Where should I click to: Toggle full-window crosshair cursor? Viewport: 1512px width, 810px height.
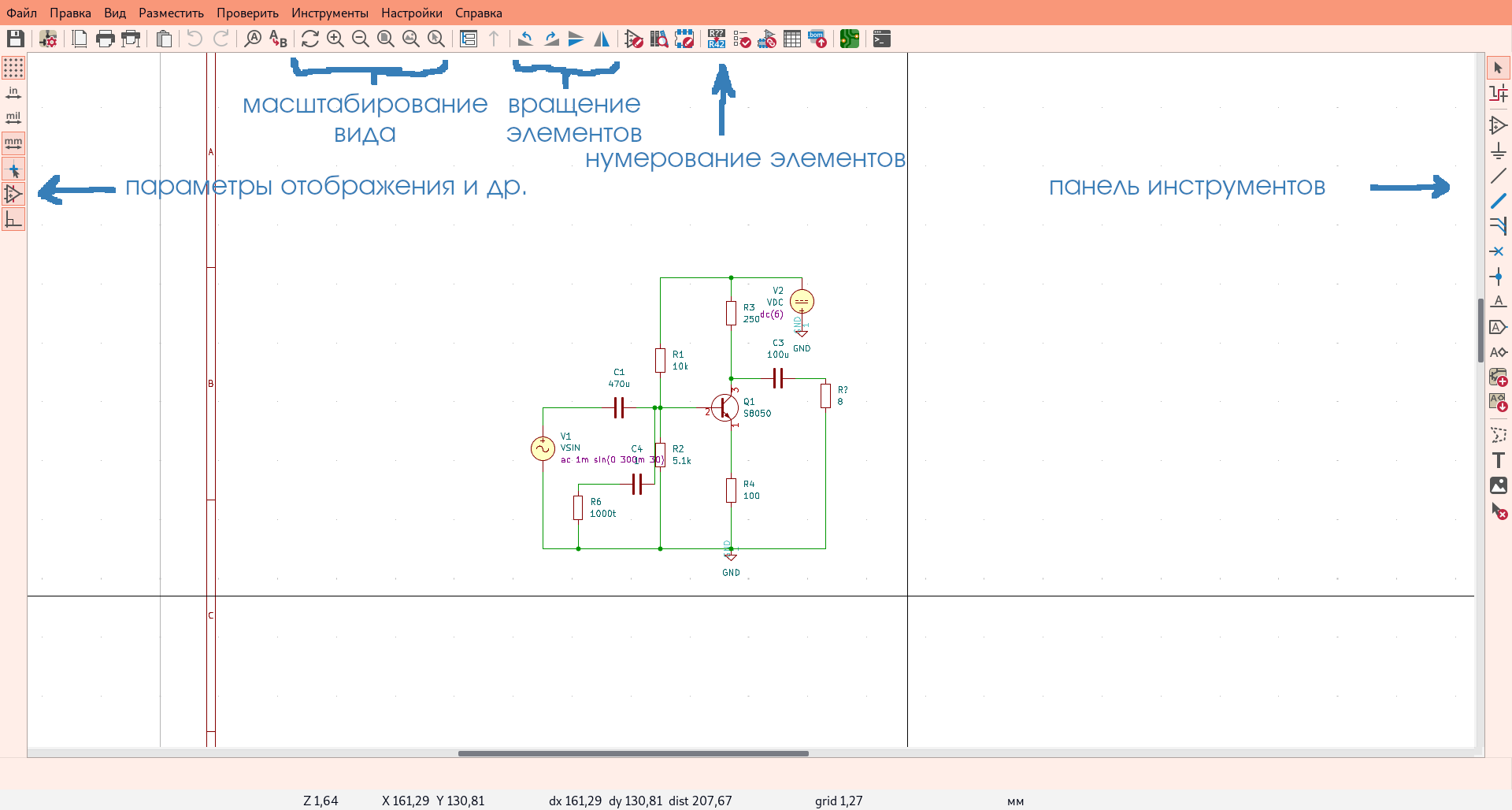[x=13, y=169]
